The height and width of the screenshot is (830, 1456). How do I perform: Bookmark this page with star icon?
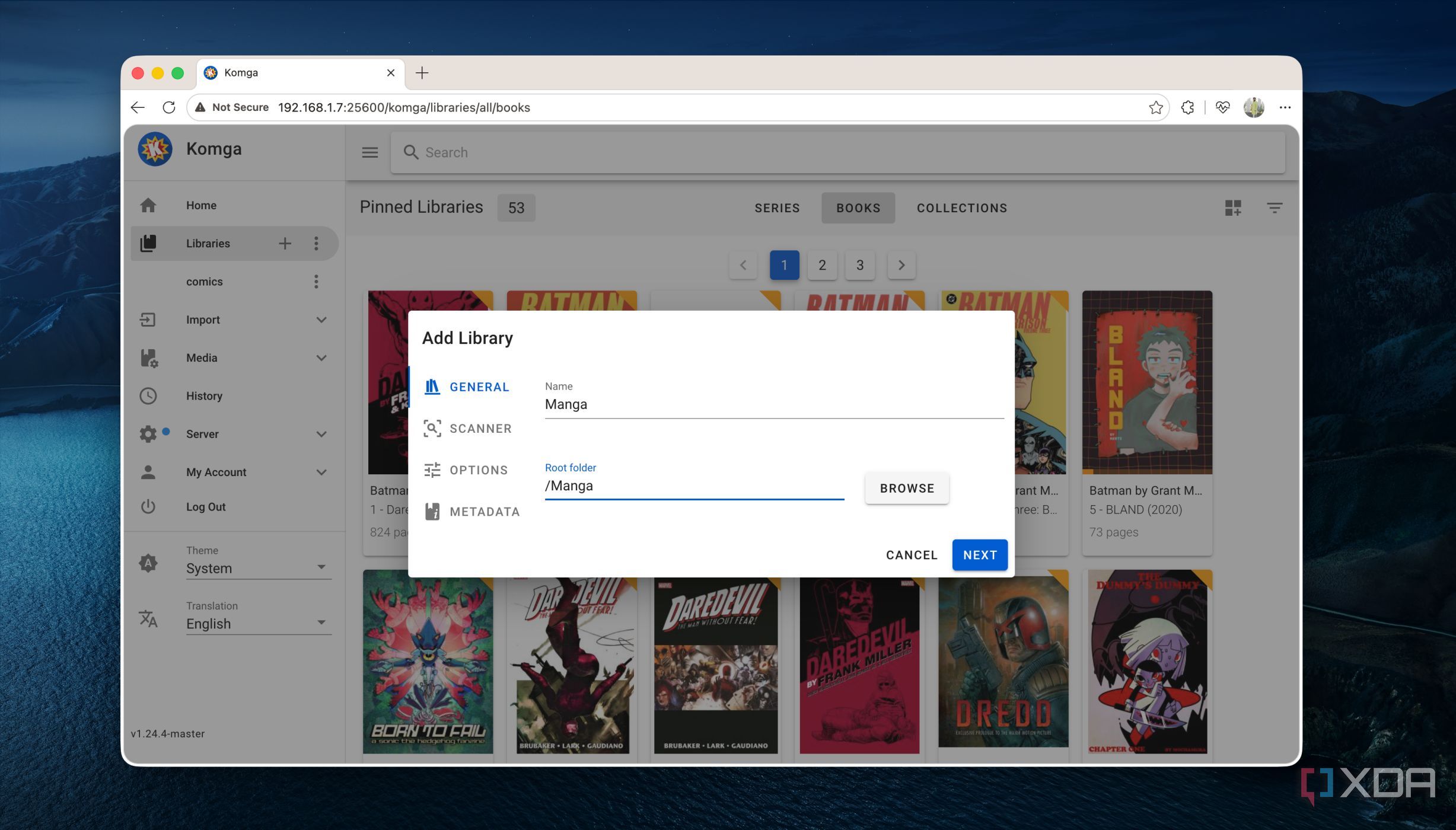tap(1155, 107)
